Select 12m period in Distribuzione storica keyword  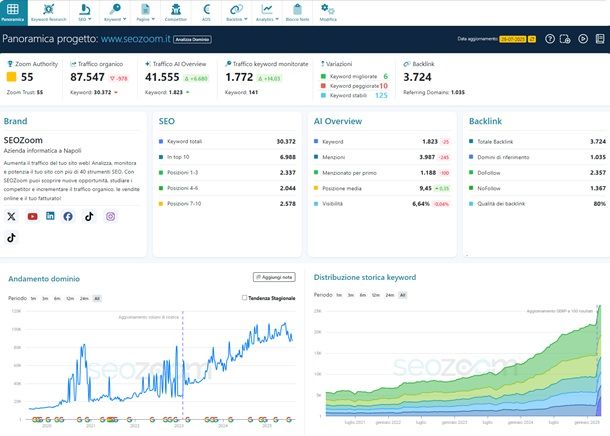(375, 295)
